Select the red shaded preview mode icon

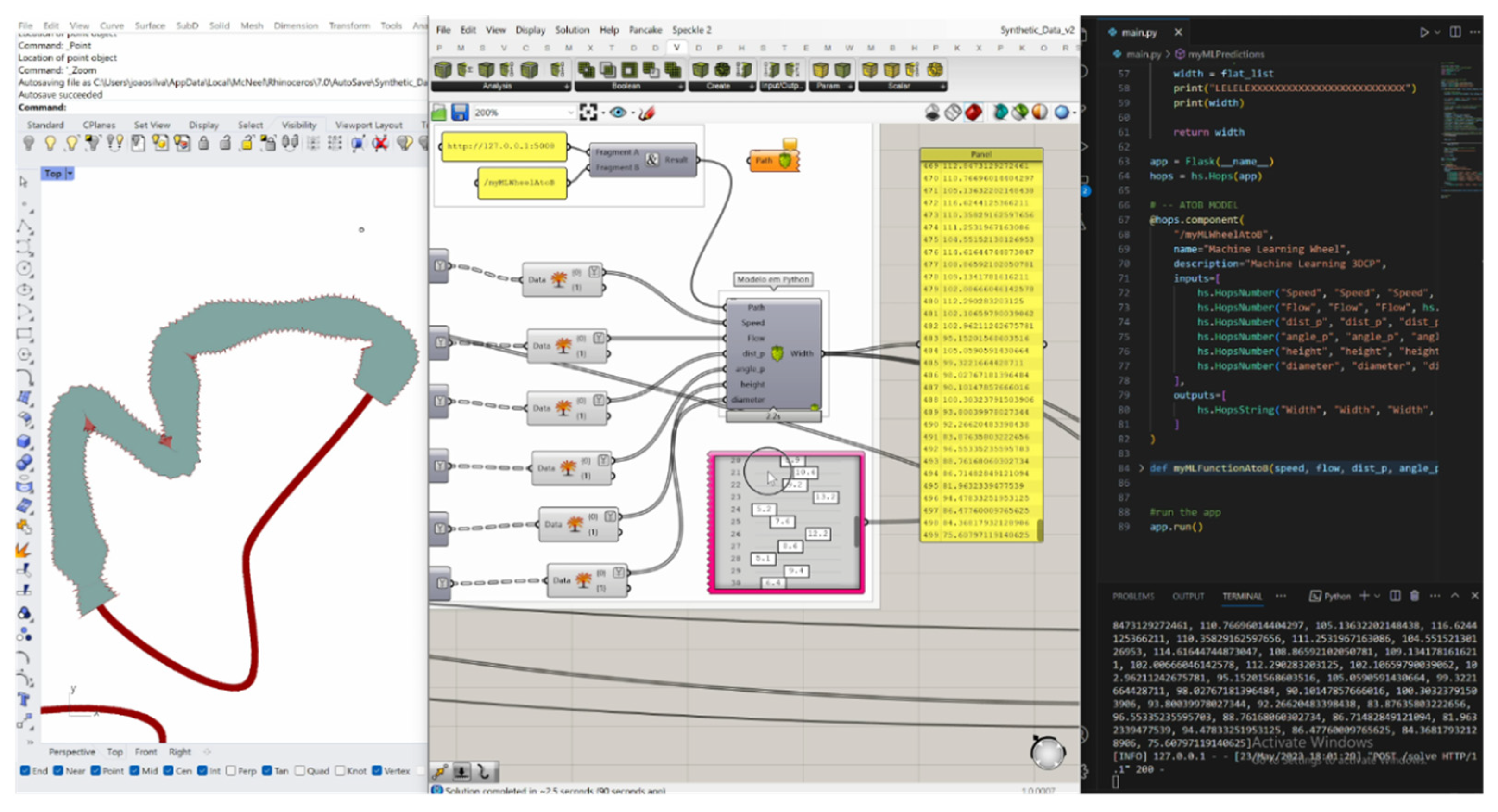coord(973,112)
